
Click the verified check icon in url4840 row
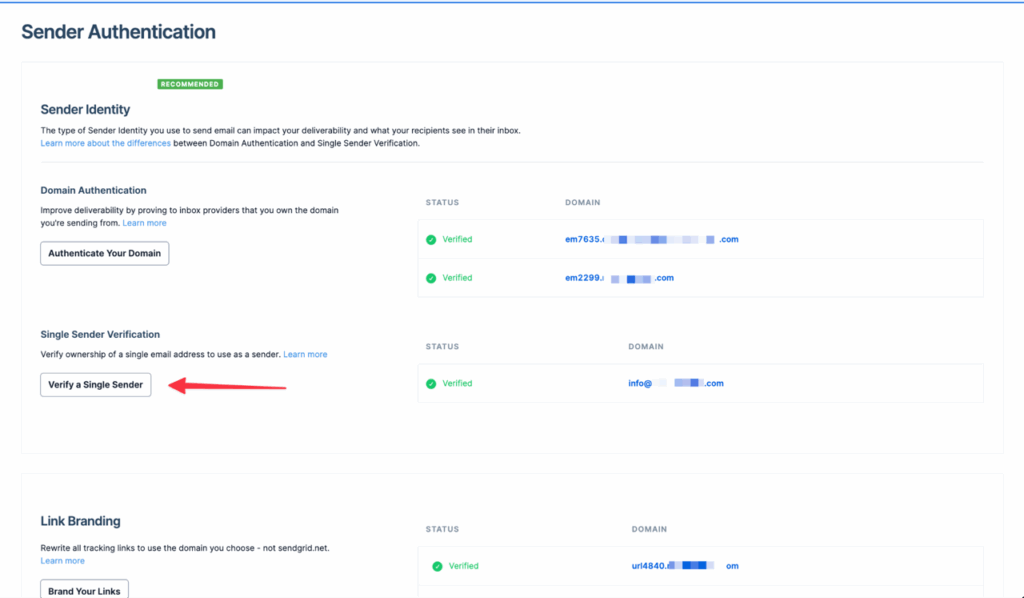click(x=437, y=566)
